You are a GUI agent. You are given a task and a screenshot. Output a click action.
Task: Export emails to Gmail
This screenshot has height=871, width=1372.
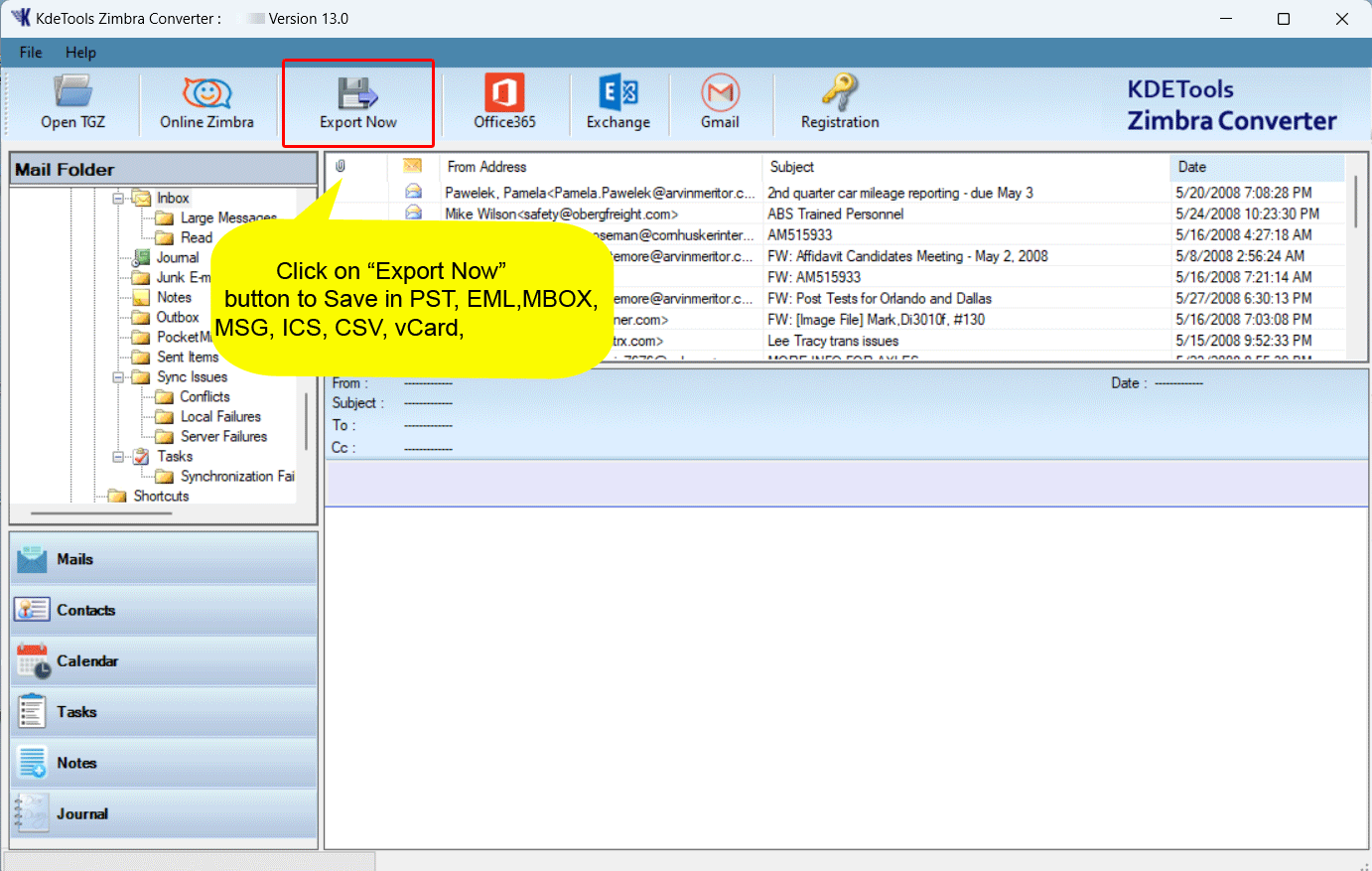(720, 102)
